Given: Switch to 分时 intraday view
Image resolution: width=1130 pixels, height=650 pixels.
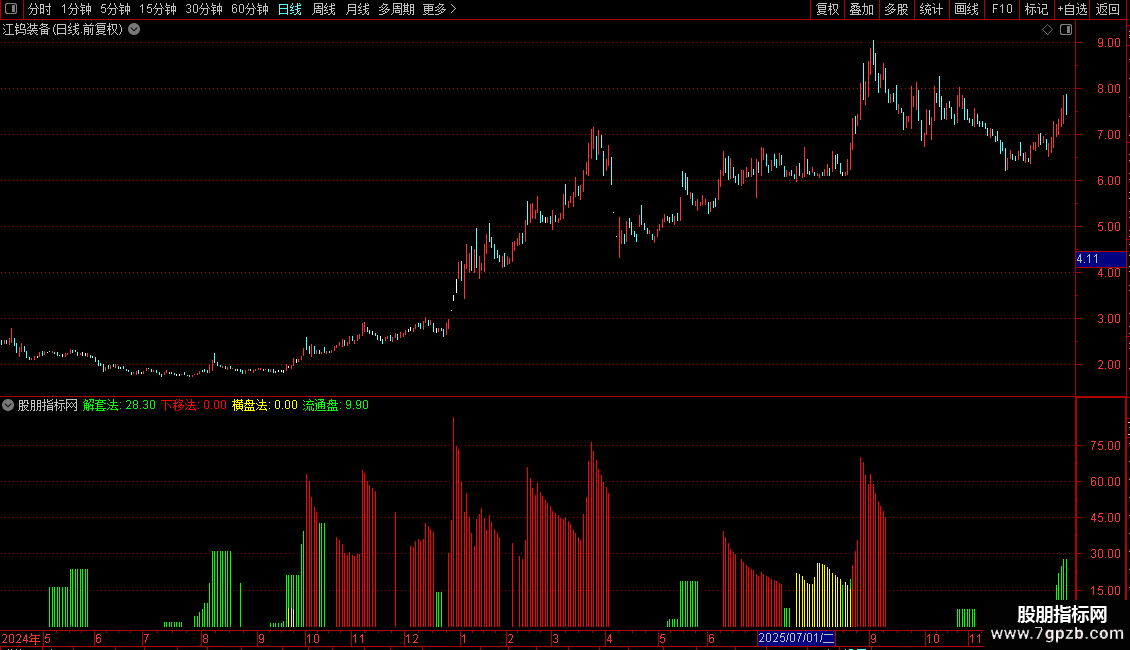Looking at the screenshot, I should (40, 9).
